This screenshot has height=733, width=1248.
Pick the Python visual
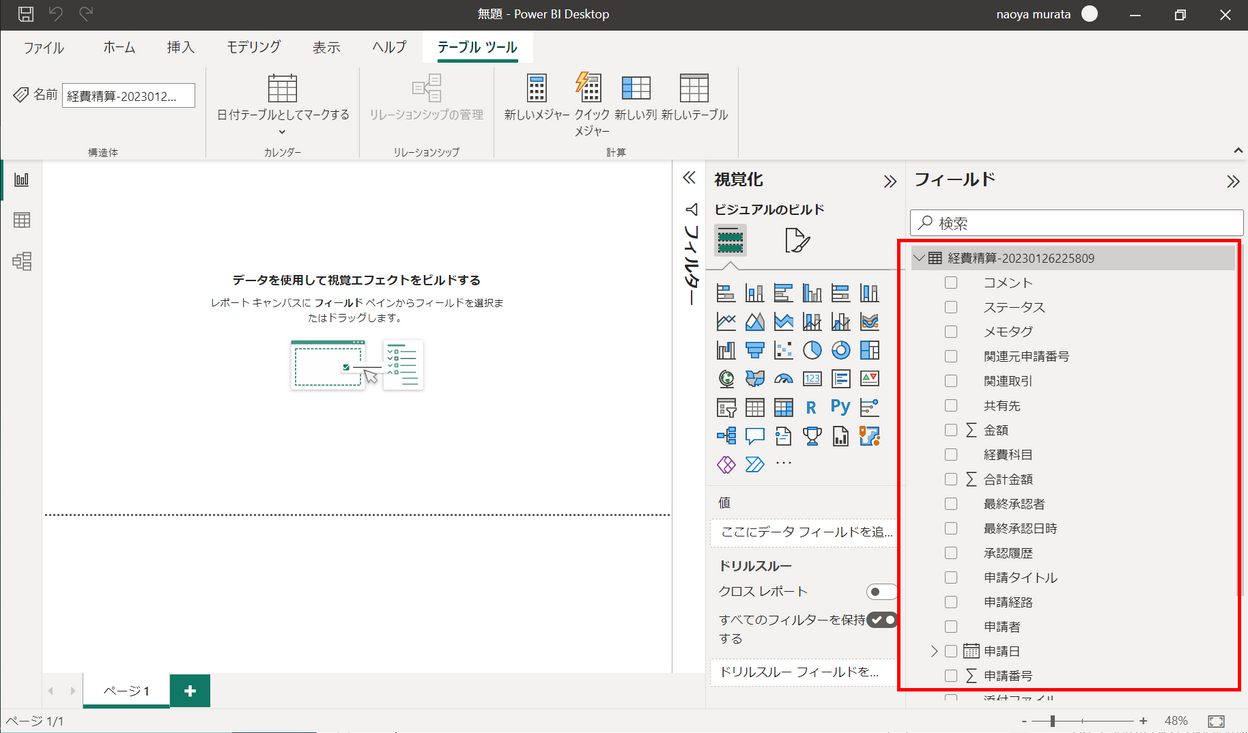pos(841,407)
